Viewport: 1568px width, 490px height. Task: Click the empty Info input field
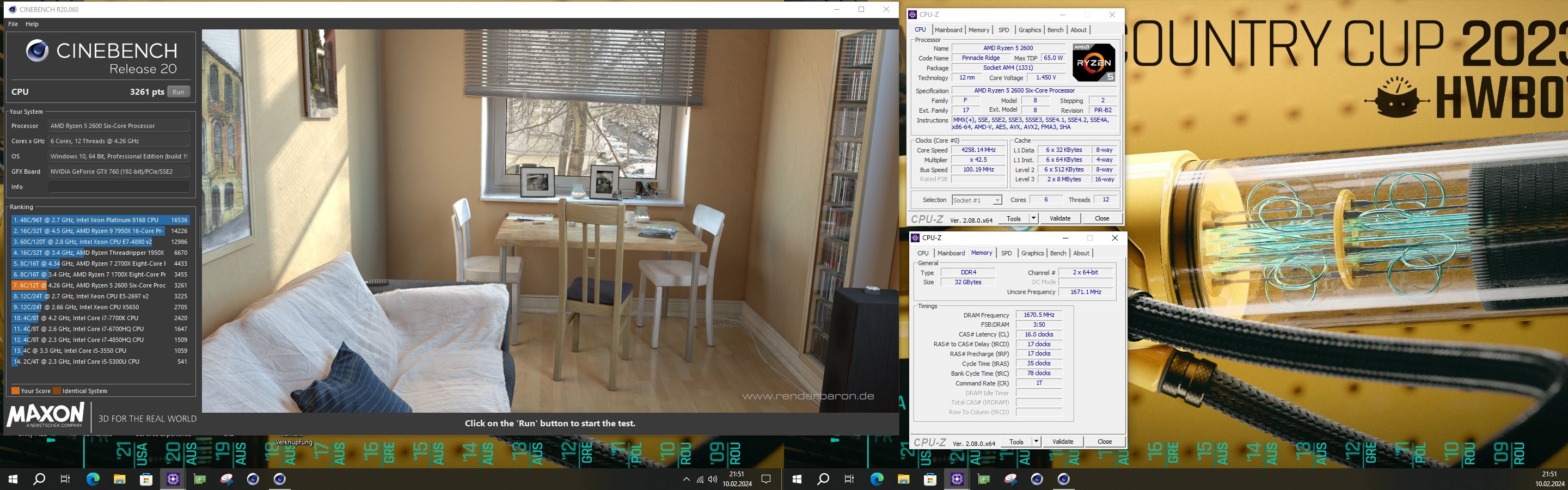tap(119, 187)
